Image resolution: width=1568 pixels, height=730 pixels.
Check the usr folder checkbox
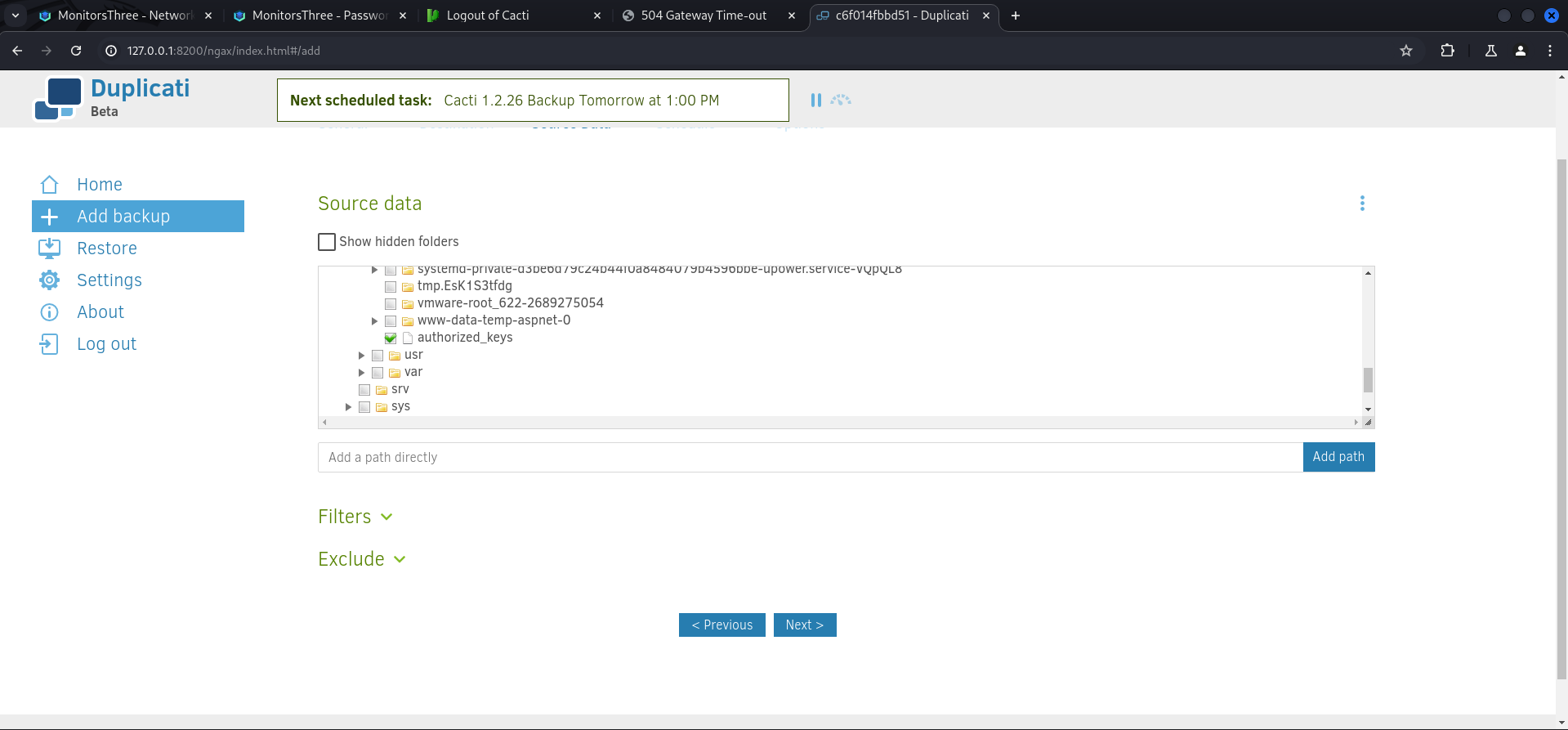point(377,356)
